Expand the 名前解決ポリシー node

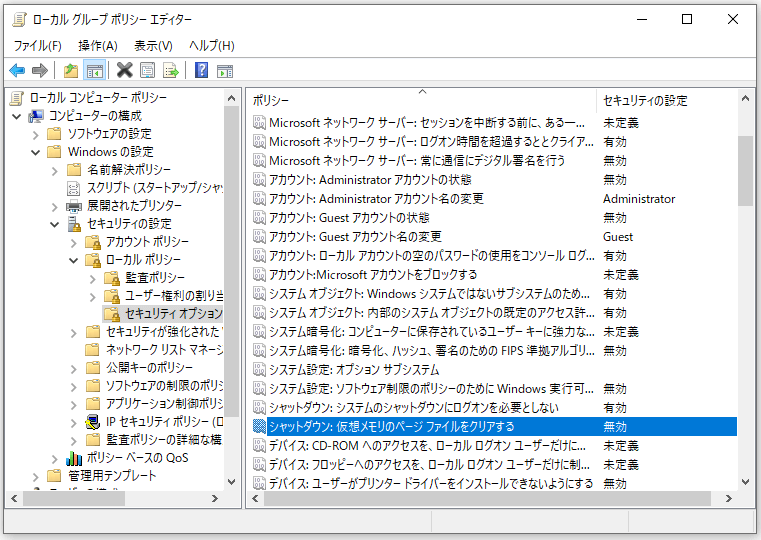click(54, 170)
